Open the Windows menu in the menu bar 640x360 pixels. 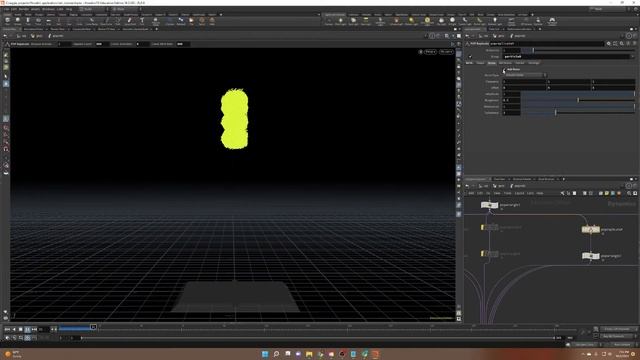(48, 9)
